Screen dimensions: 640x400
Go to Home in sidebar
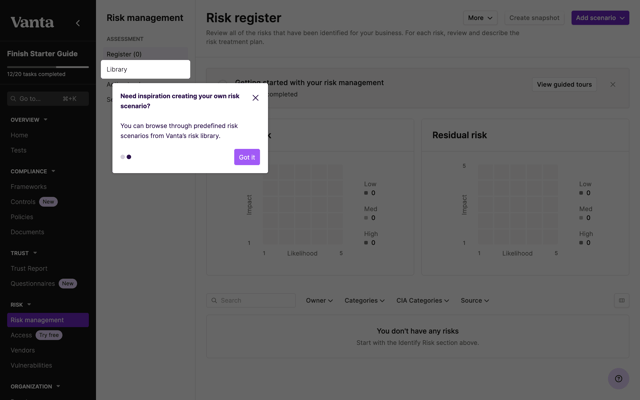(19, 135)
